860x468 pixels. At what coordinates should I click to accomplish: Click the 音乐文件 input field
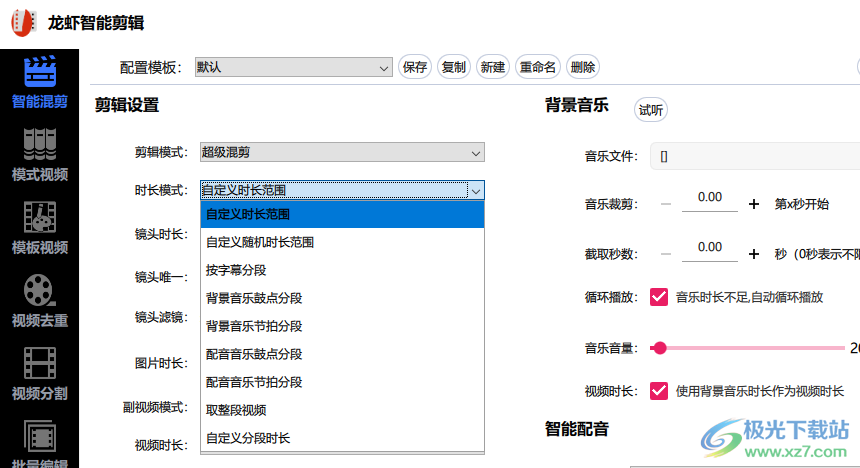coord(755,156)
